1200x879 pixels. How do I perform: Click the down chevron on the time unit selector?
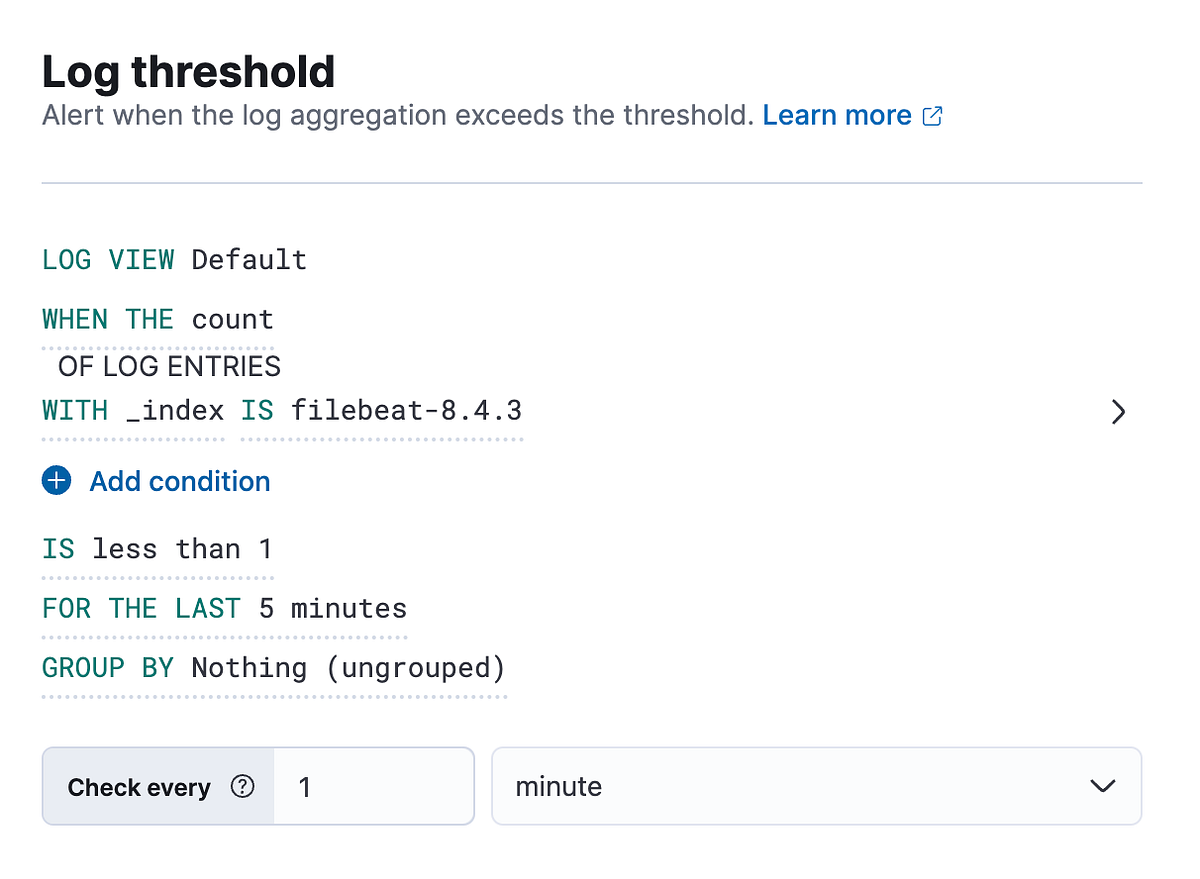(x=1103, y=786)
